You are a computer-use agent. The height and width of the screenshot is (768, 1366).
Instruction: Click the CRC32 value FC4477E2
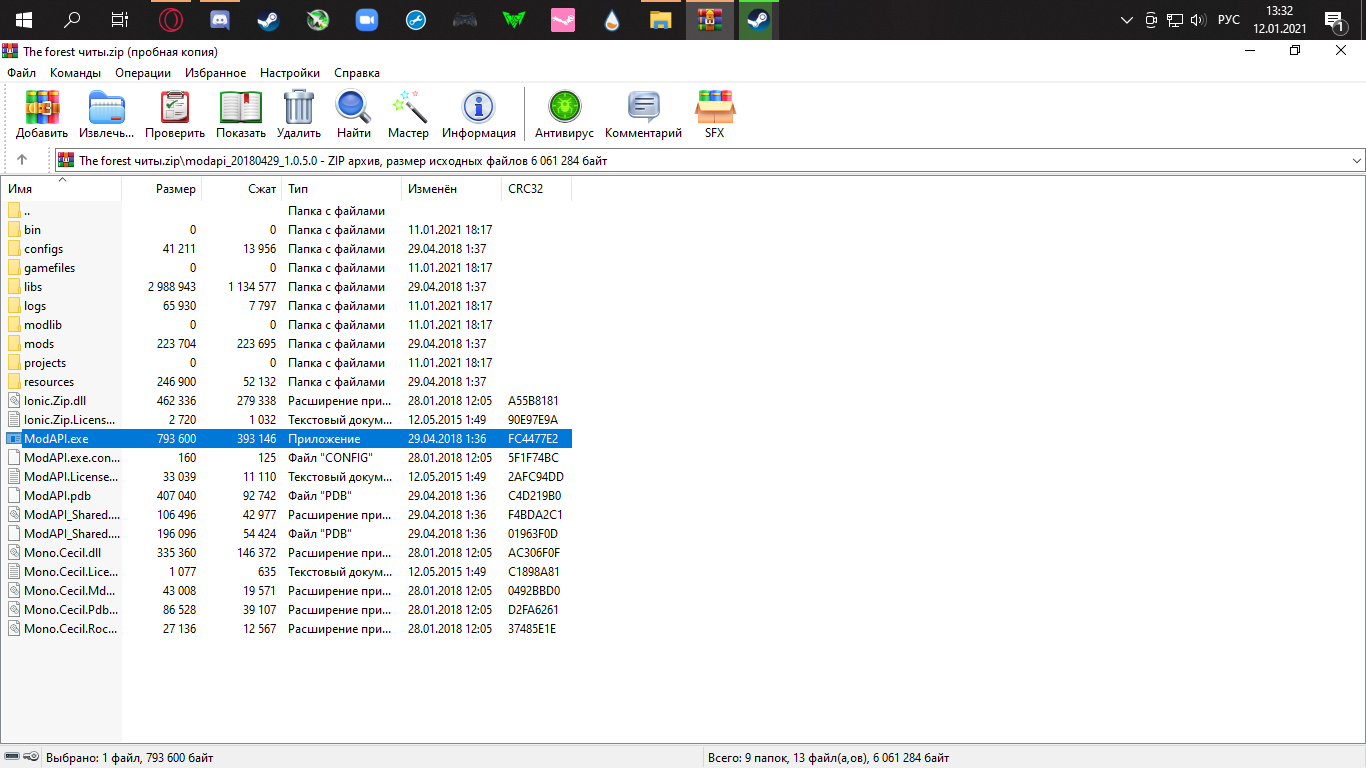[534, 439]
